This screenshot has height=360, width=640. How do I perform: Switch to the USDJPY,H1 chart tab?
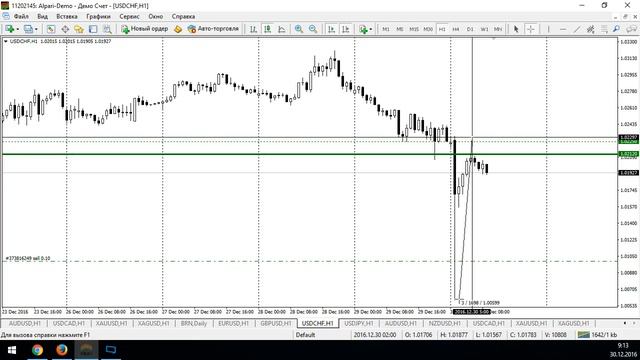point(359,323)
